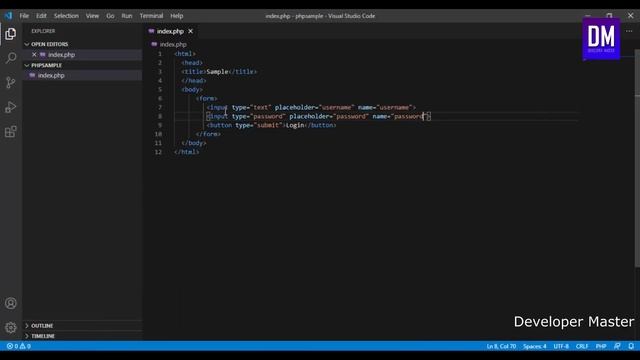Click Ln 8, Col 70 status entry
Image resolution: width=640 pixels, height=360 pixels.
click(501, 346)
